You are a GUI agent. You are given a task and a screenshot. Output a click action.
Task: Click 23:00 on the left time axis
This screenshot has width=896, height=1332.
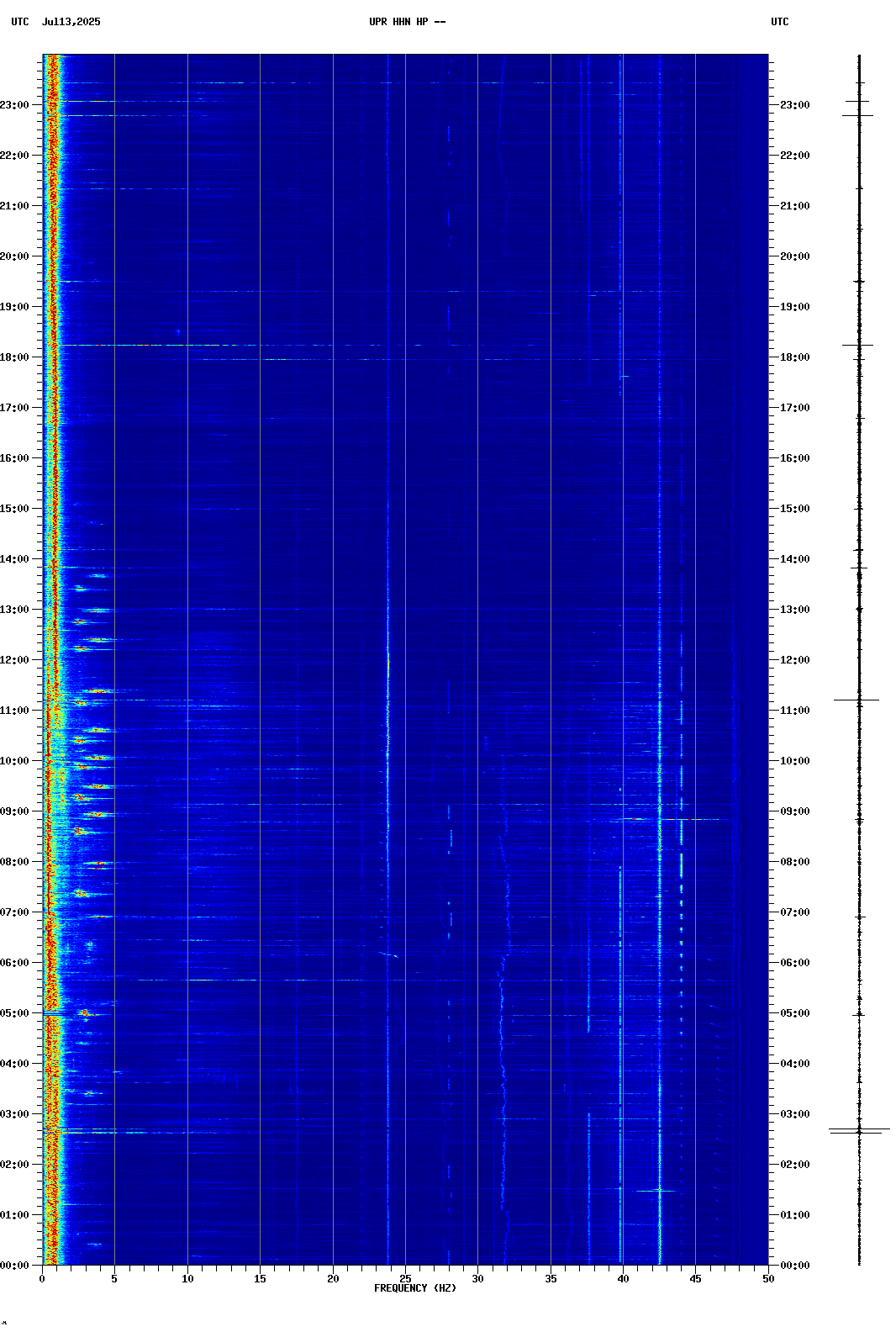pyautogui.click(x=14, y=105)
